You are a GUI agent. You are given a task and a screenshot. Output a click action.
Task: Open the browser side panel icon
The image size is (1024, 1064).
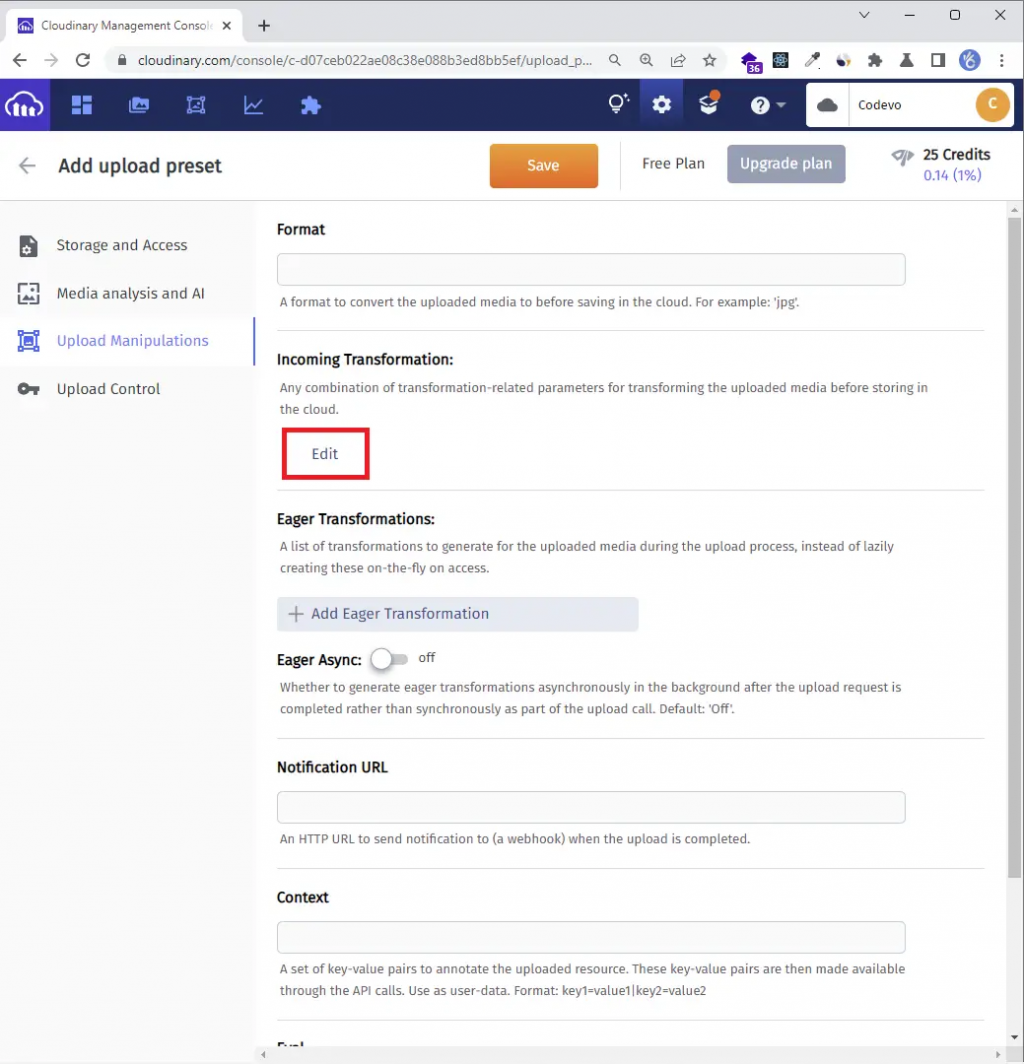[938, 60]
